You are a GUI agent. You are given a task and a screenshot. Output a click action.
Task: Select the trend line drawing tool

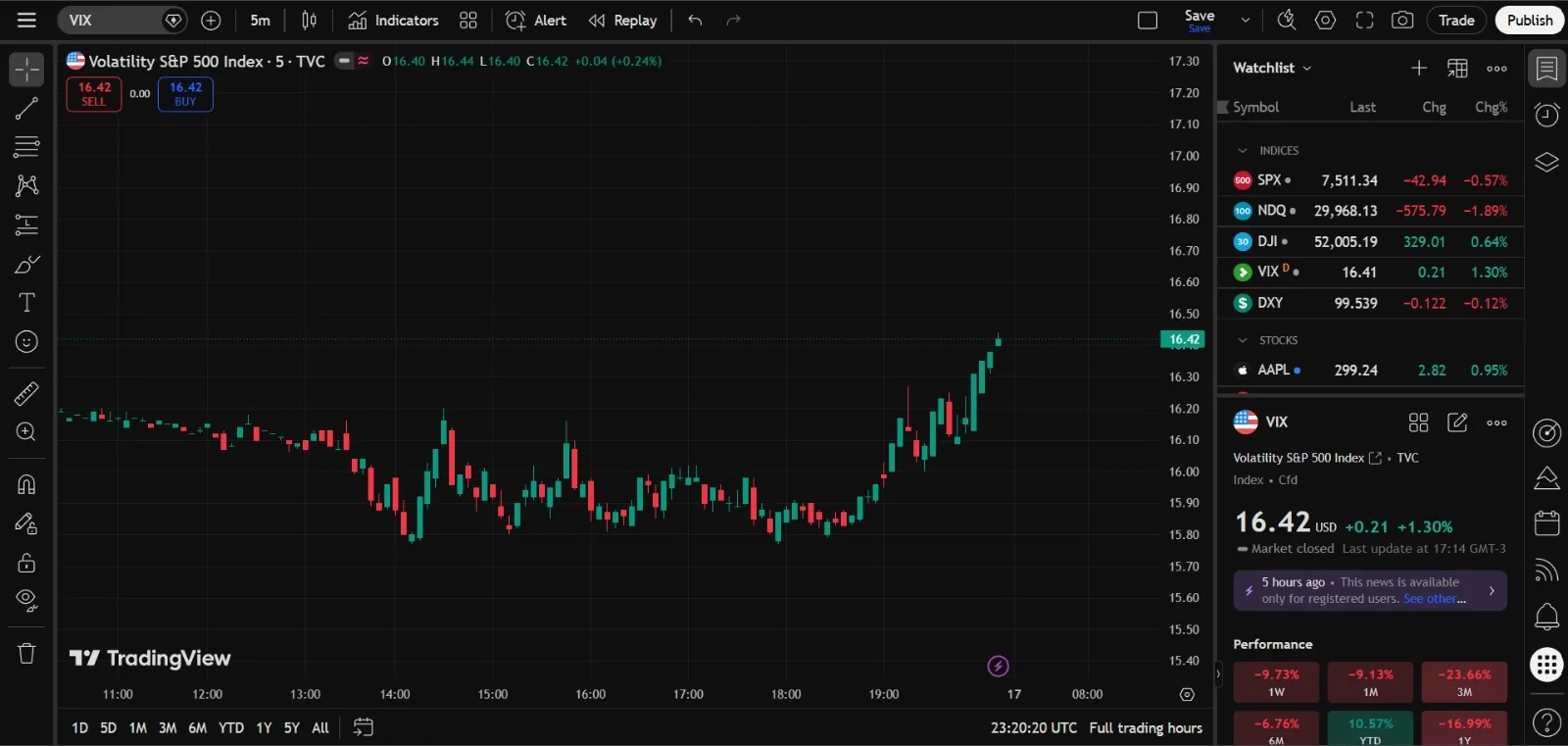(x=26, y=108)
